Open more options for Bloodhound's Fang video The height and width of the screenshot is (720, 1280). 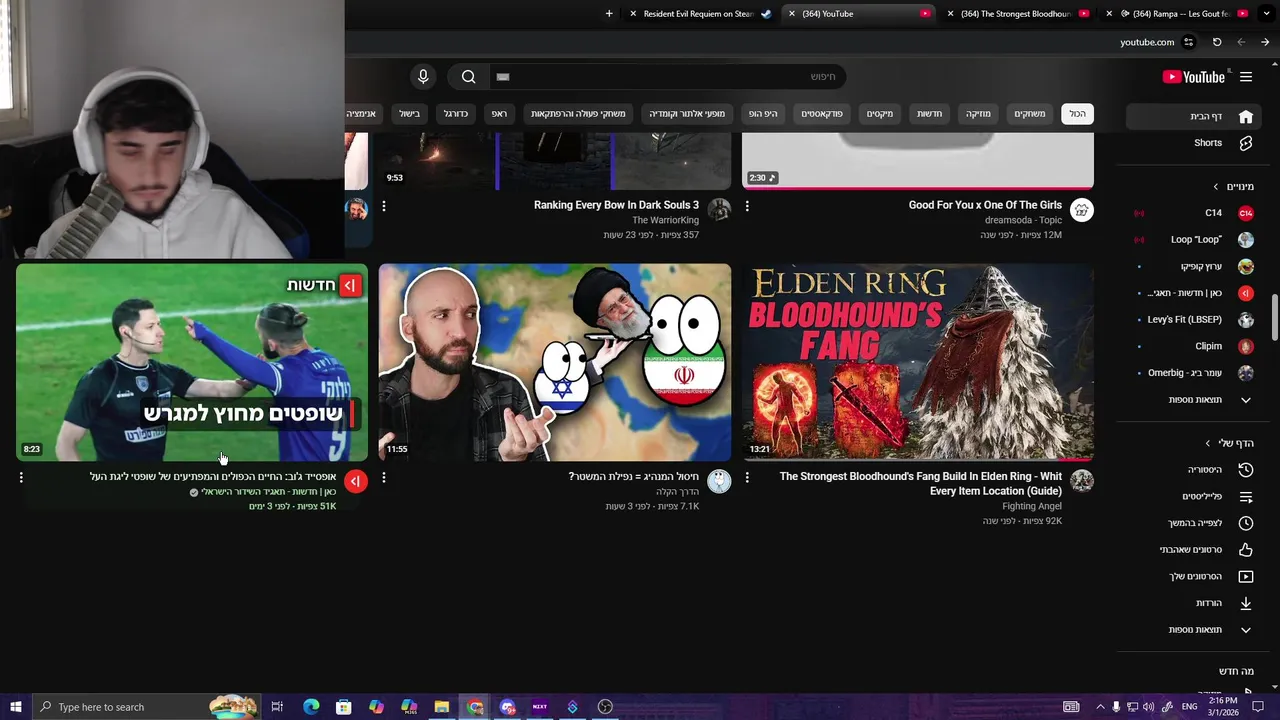[x=747, y=478]
